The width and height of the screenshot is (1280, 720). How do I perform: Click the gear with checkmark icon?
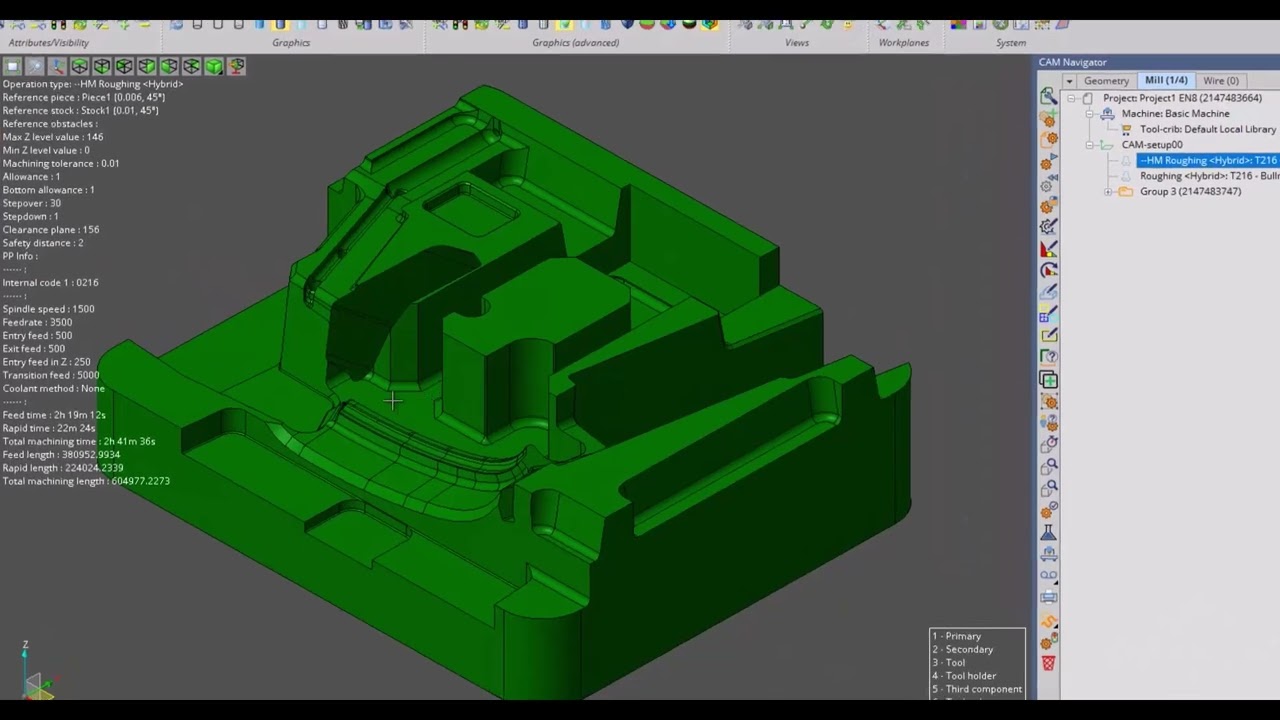click(x=1048, y=509)
